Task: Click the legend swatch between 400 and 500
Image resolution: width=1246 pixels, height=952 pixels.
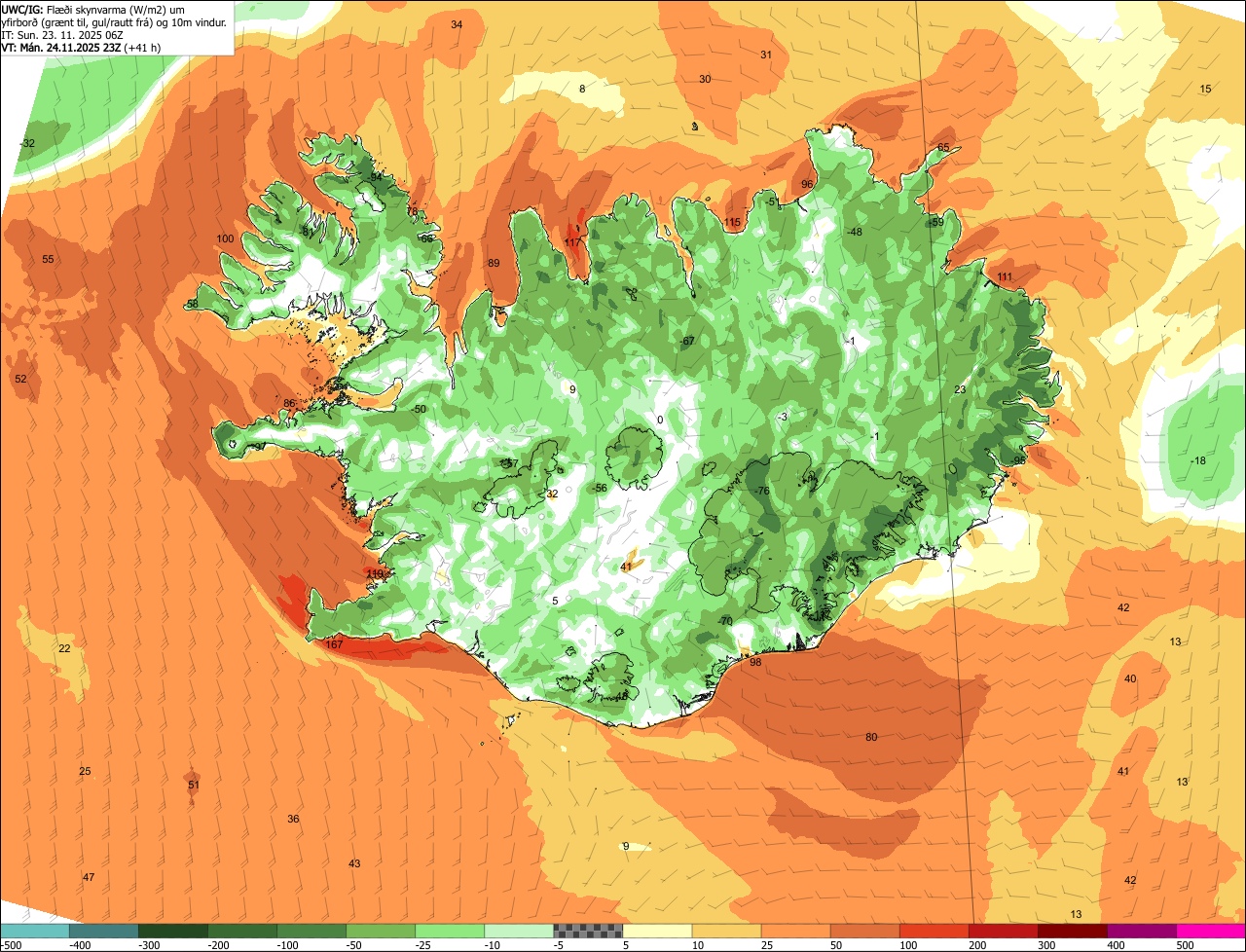Action: (x=1142, y=931)
